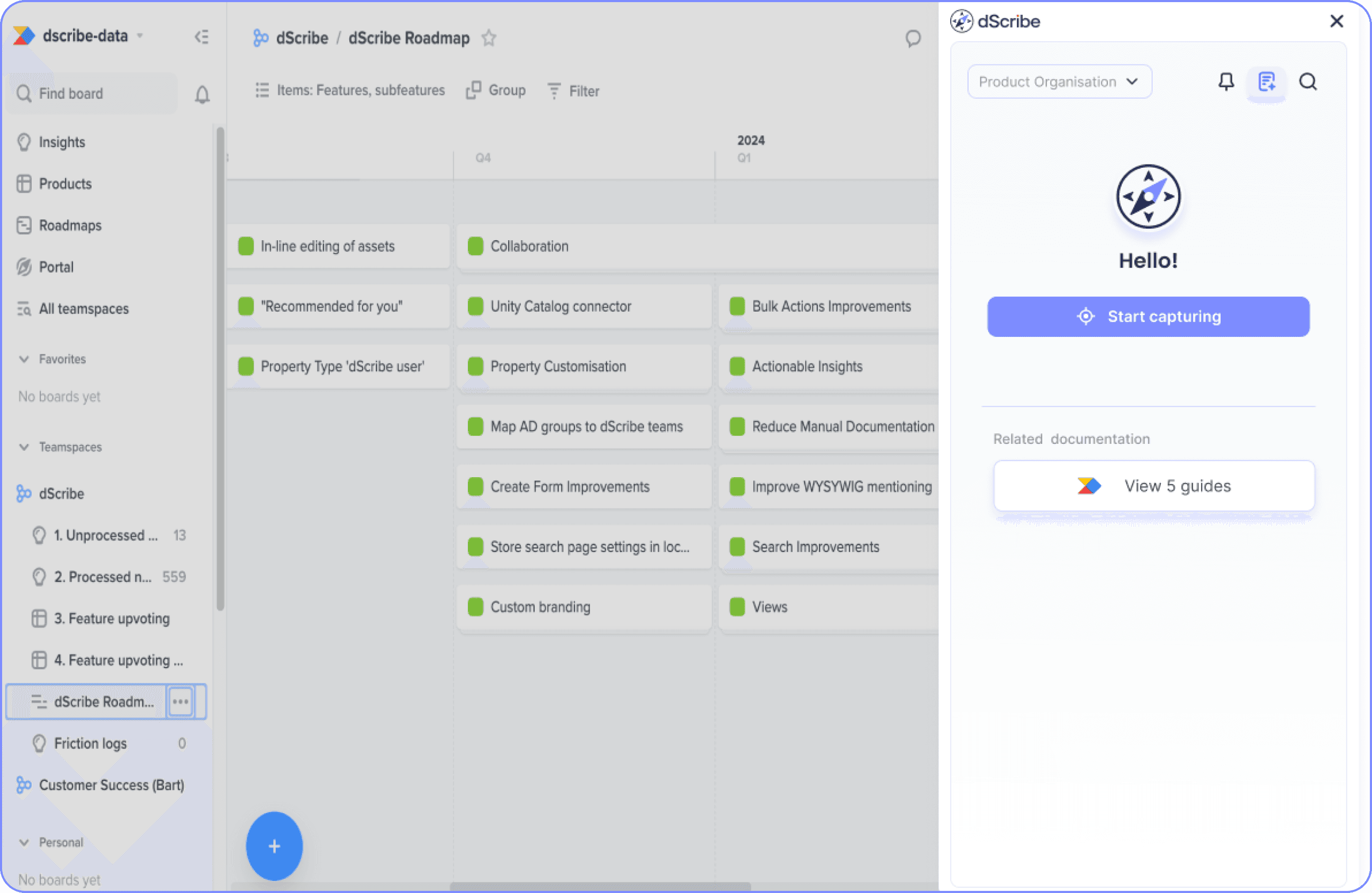The image size is (1372, 893).
Task: Open the Product Organisation dropdown
Action: point(1059,82)
